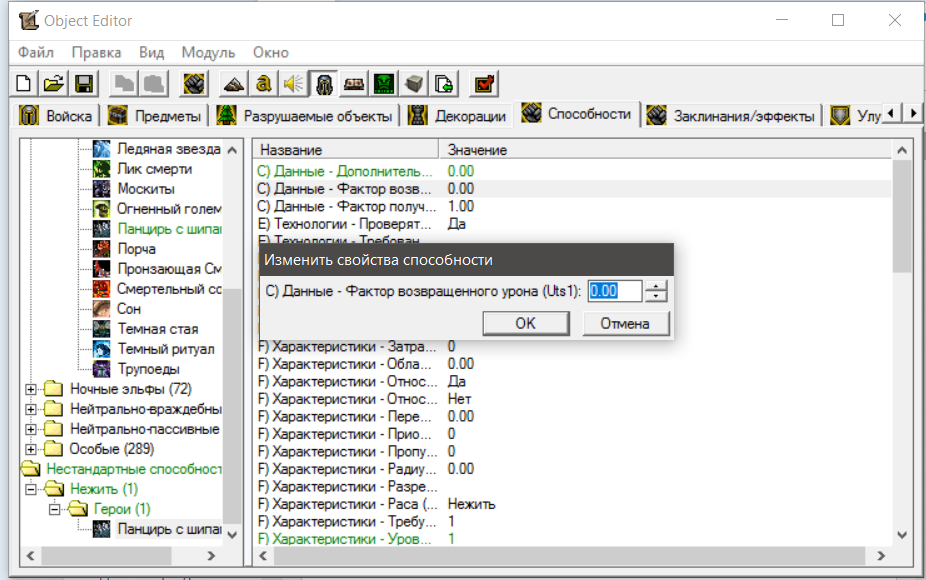Open the Terrain Editor mountain icon

[x=234, y=83]
